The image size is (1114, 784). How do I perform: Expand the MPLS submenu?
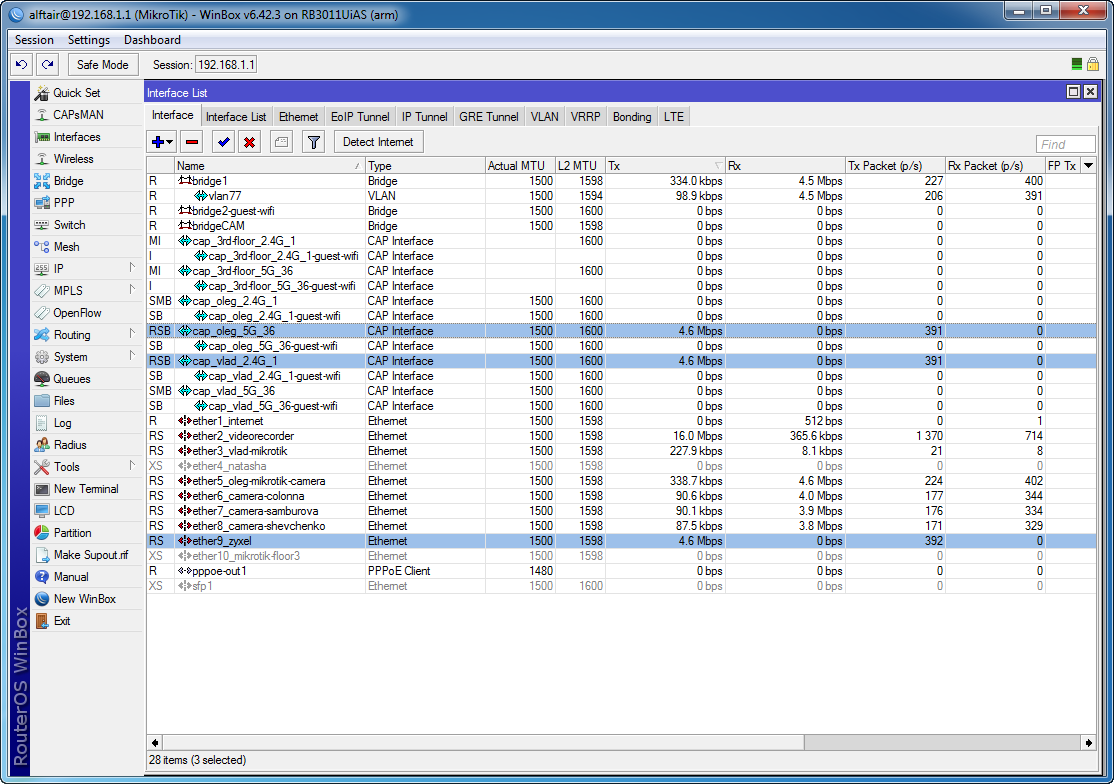(x=132, y=290)
